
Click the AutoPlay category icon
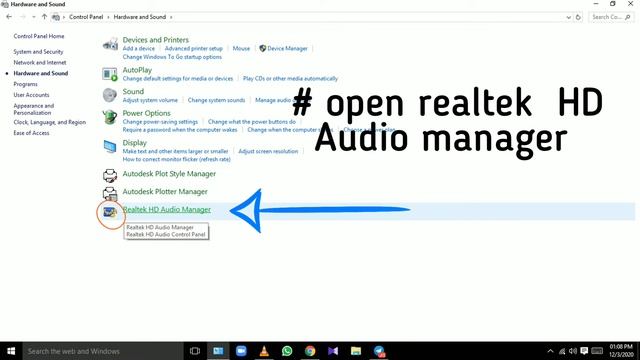pos(110,74)
